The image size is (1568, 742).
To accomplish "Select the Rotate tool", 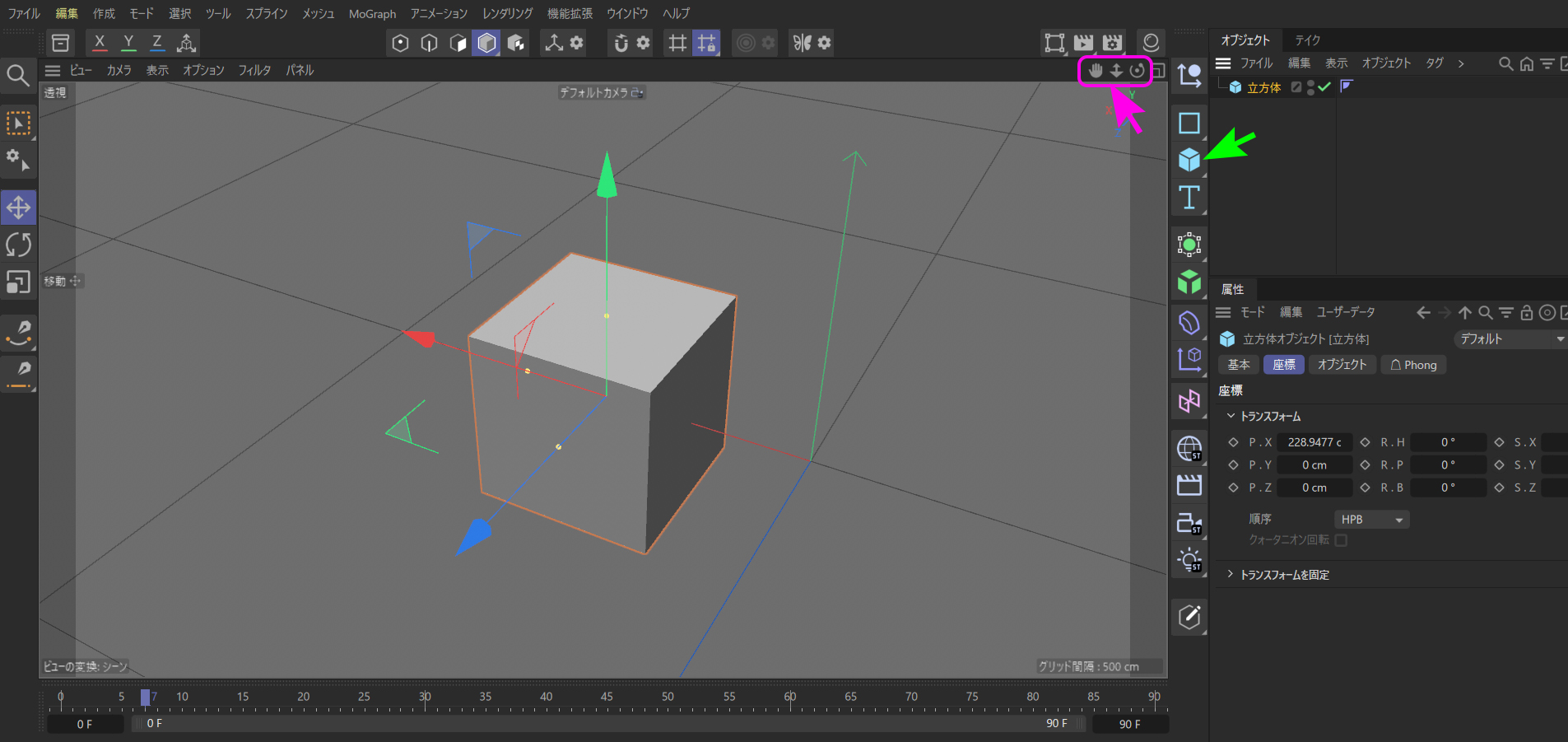I will (x=18, y=245).
